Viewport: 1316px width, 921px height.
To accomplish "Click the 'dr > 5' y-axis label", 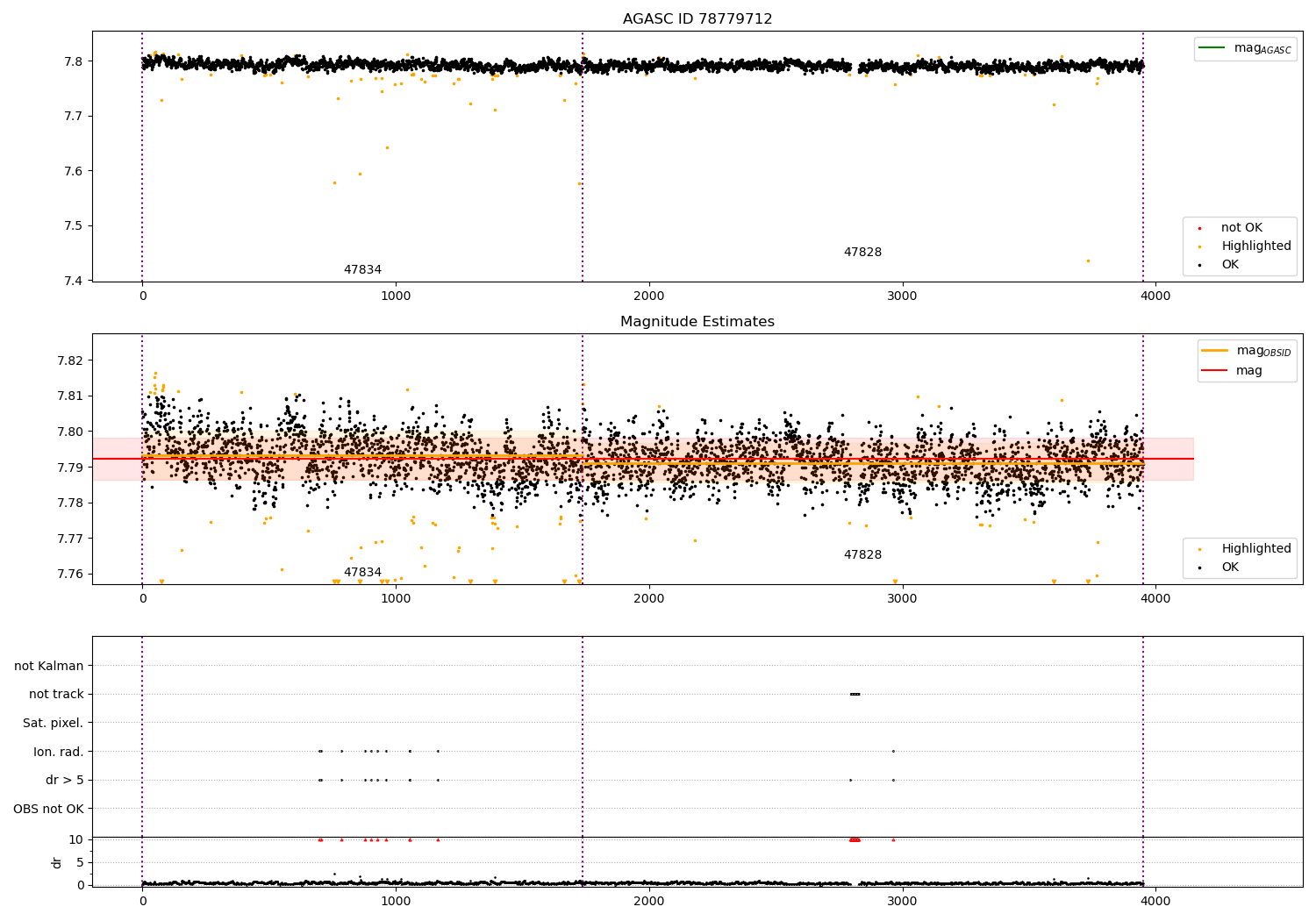I will tap(65, 781).
